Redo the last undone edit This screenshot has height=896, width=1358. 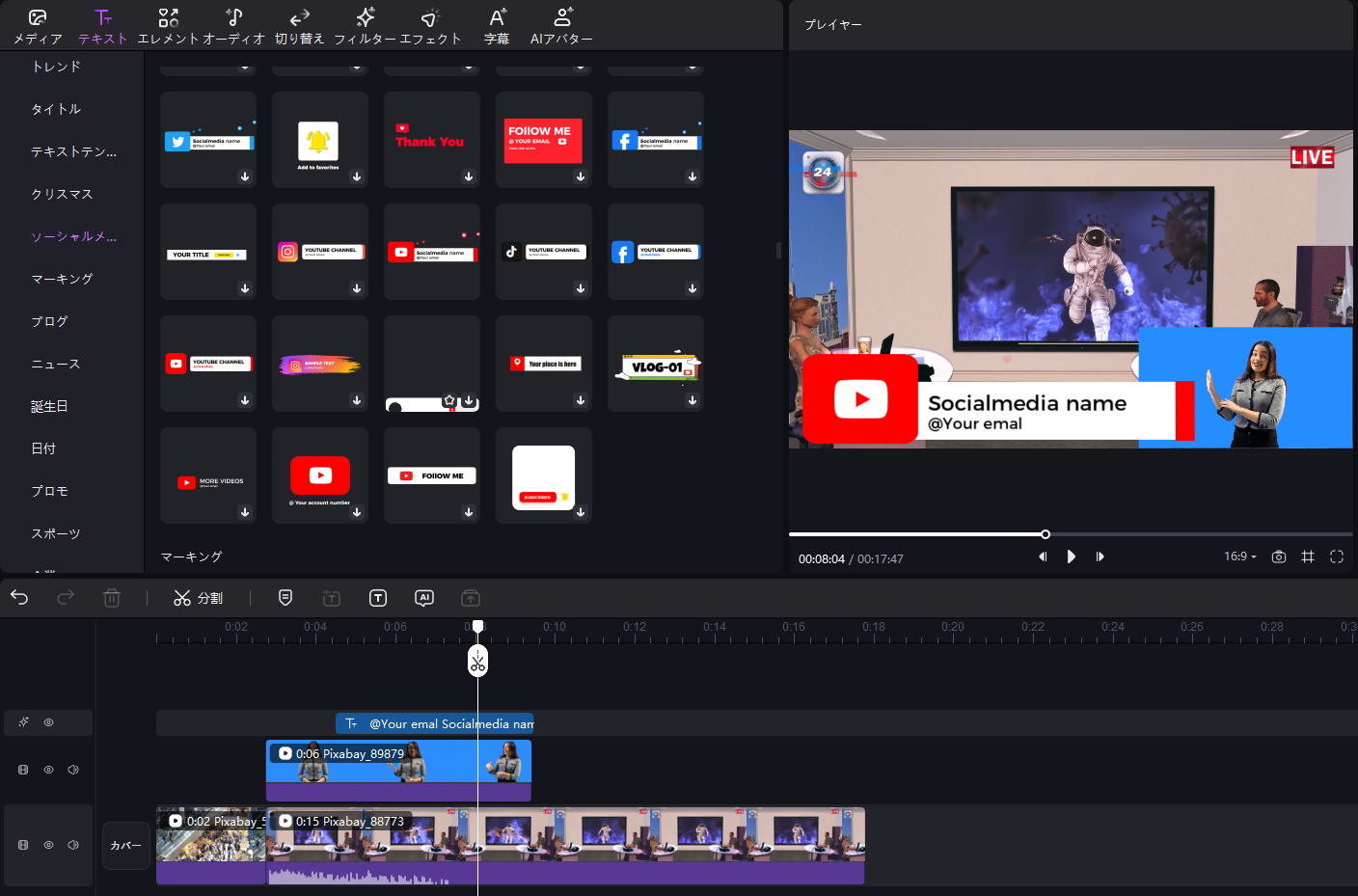click(x=66, y=598)
